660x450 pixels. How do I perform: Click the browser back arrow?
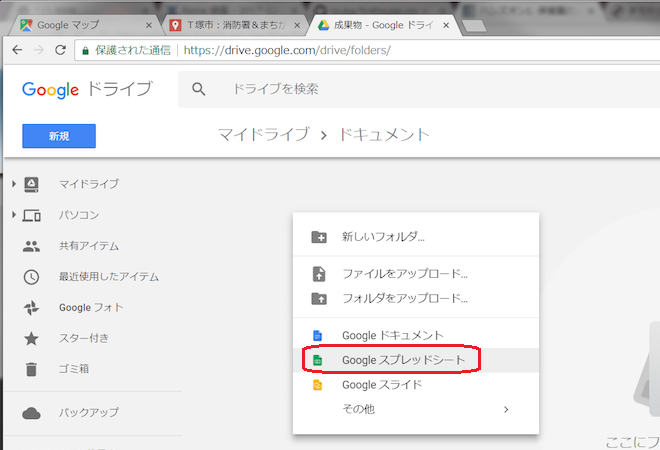[17, 50]
